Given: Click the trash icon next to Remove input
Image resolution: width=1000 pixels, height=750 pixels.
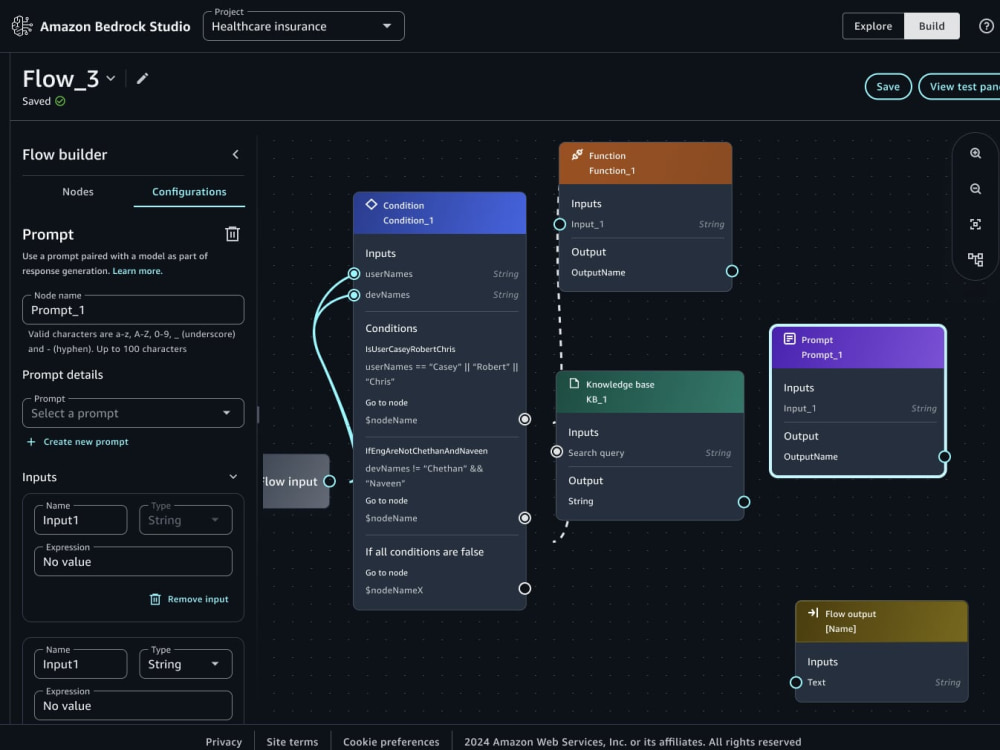Looking at the screenshot, I should tap(155, 599).
